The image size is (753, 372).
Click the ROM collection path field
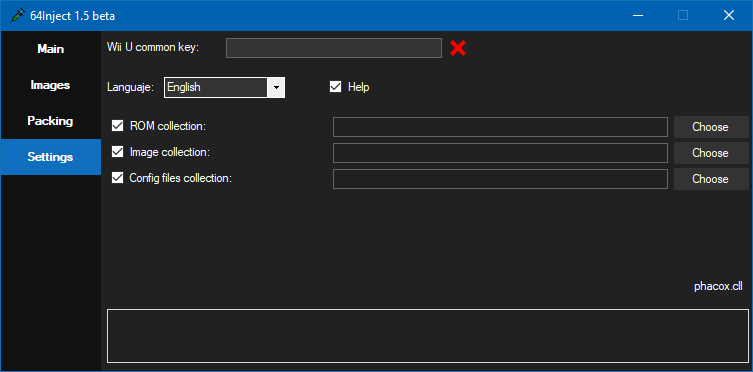[x=500, y=127]
